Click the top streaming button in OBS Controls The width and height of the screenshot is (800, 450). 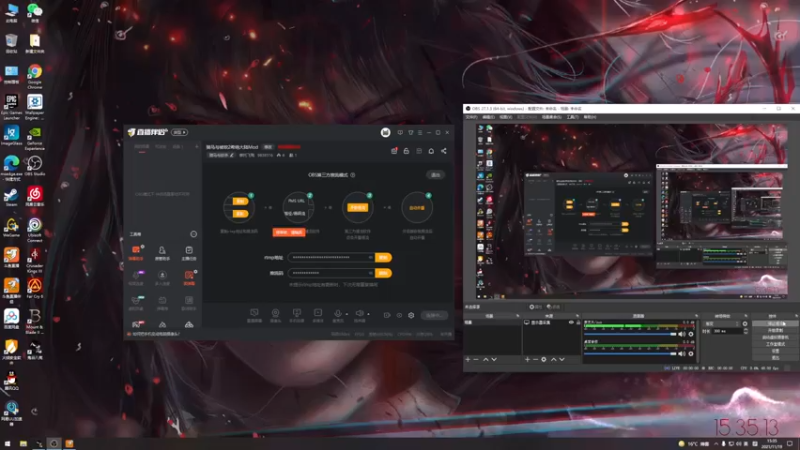(x=775, y=323)
